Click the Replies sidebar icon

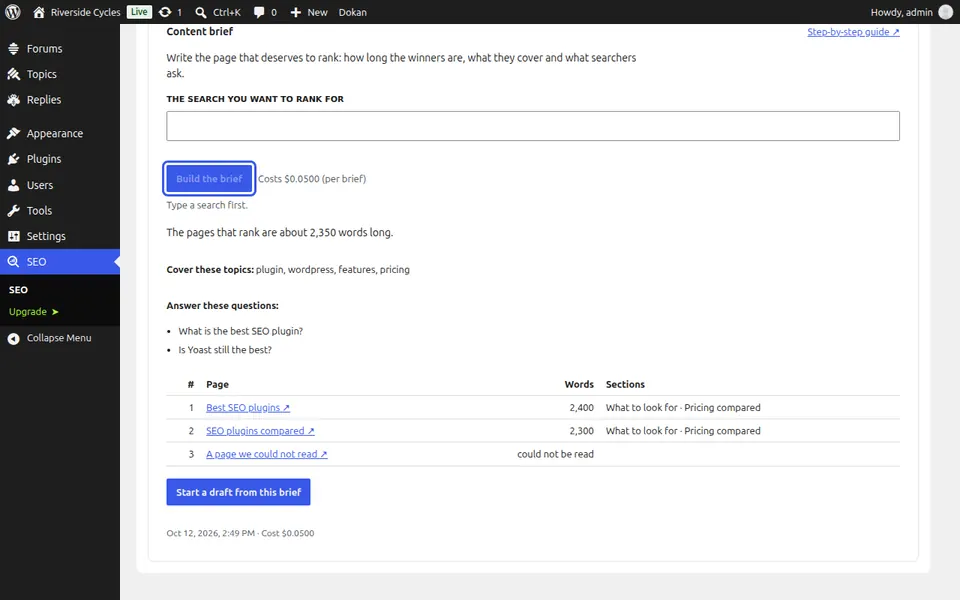(x=13, y=100)
